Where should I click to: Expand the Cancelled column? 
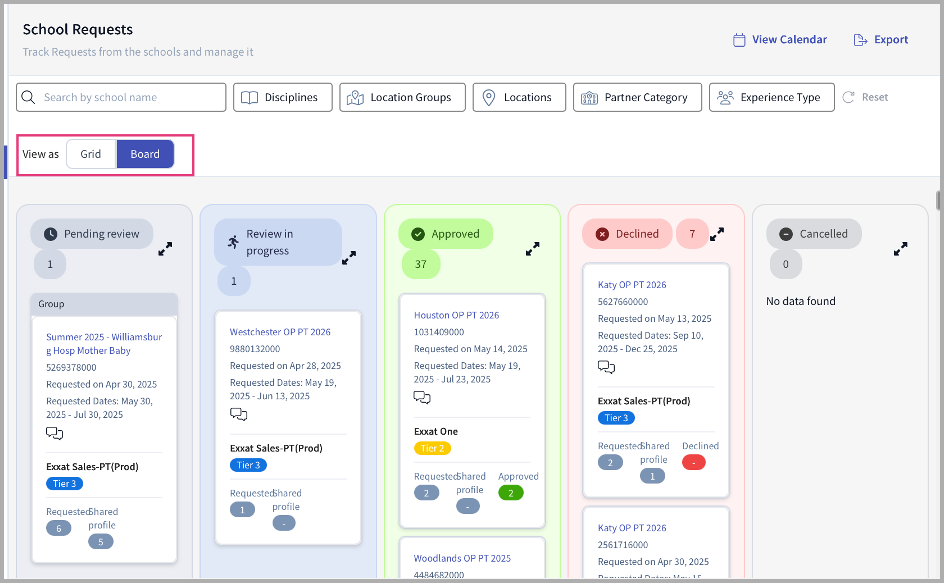pyautogui.click(x=901, y=249)
